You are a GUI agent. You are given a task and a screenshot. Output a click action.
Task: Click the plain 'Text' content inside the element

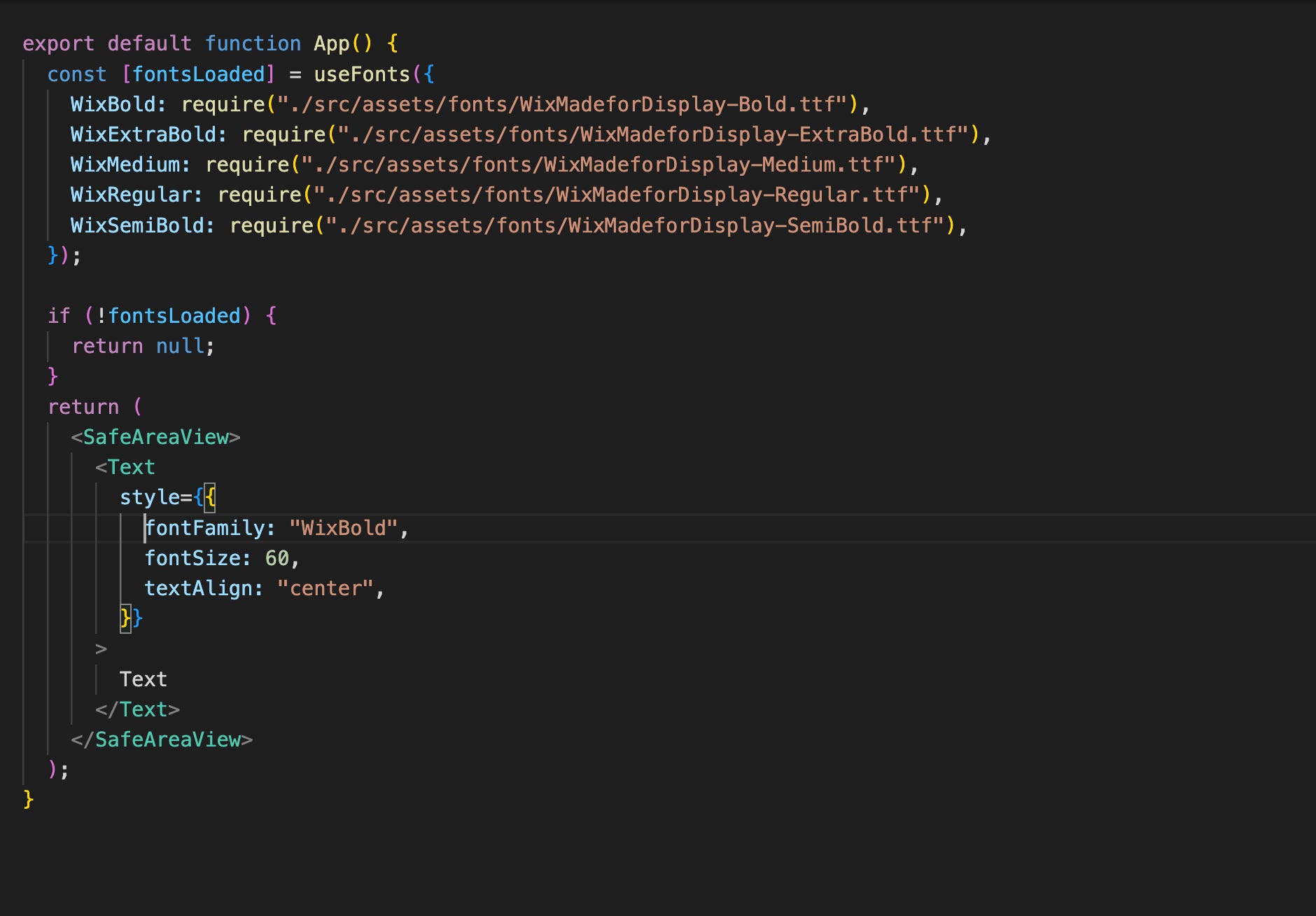(143, 679)
